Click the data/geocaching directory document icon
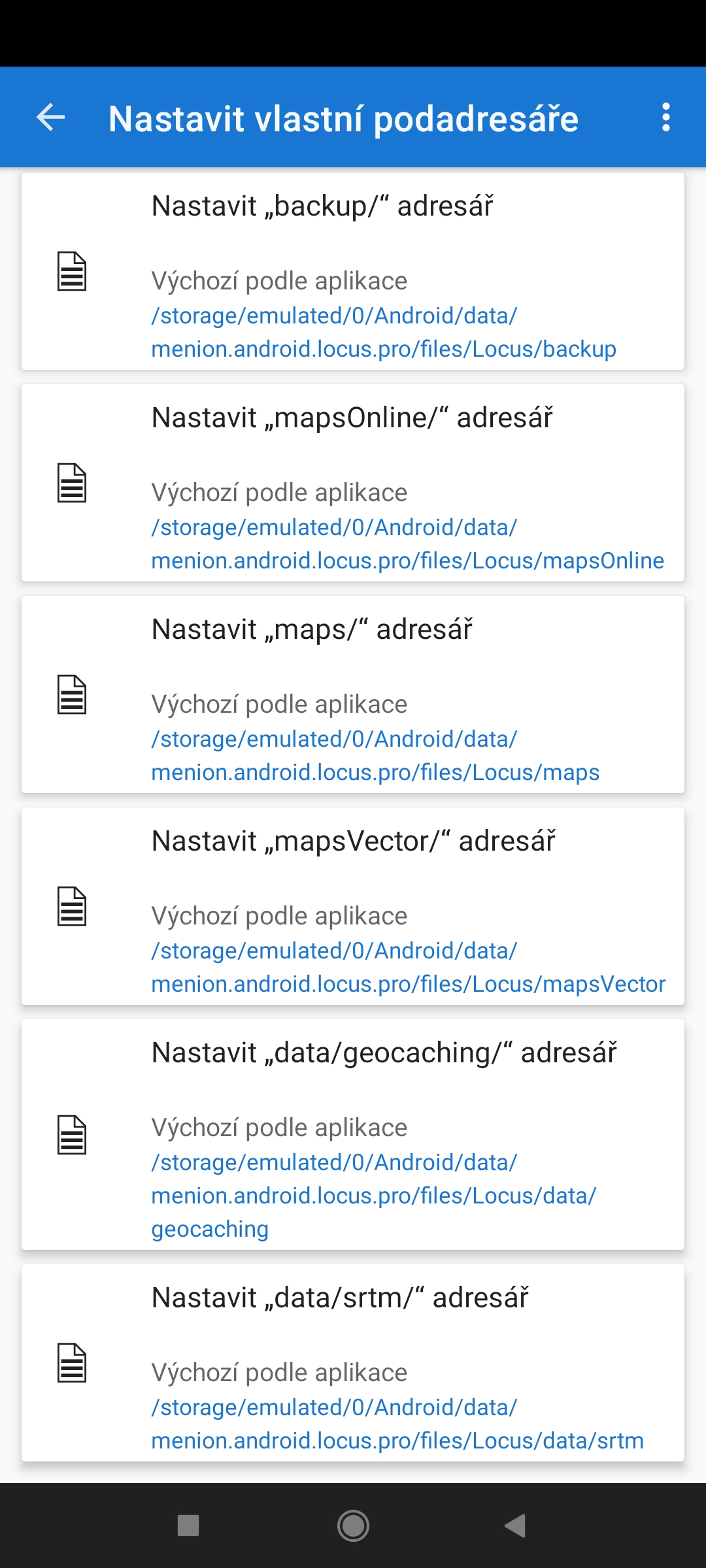The height and width of the screenshot is (1568, 706). click(72, 1135)
